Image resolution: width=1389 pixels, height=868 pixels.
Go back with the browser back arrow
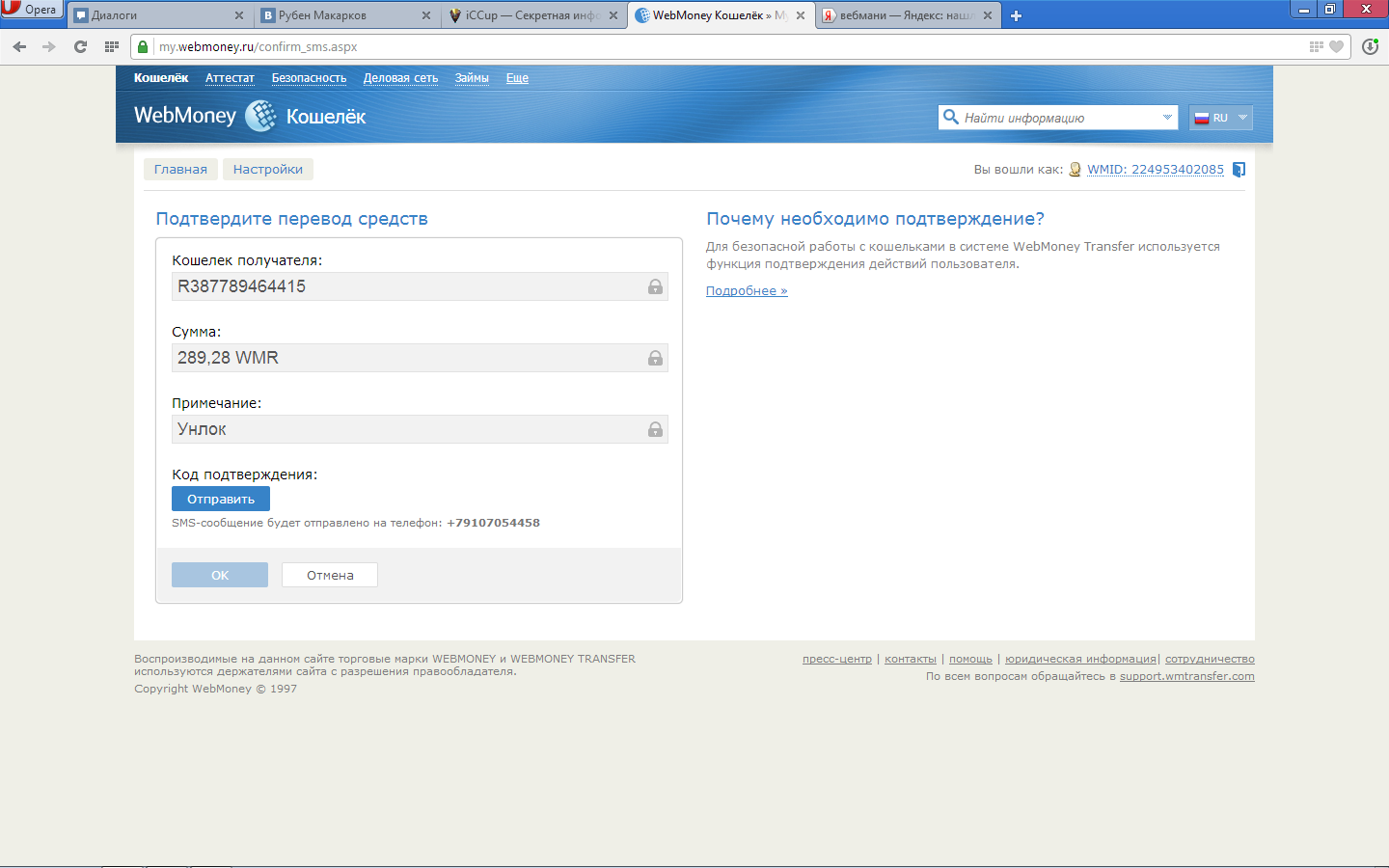click(x=19, y=46)
